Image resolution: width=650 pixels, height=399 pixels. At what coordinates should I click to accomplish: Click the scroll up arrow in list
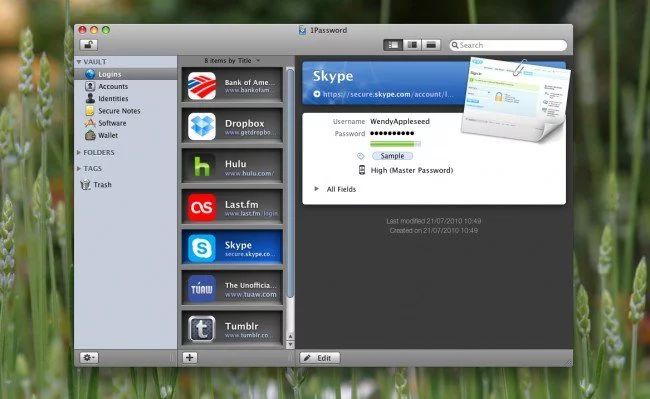coord(291,336)
